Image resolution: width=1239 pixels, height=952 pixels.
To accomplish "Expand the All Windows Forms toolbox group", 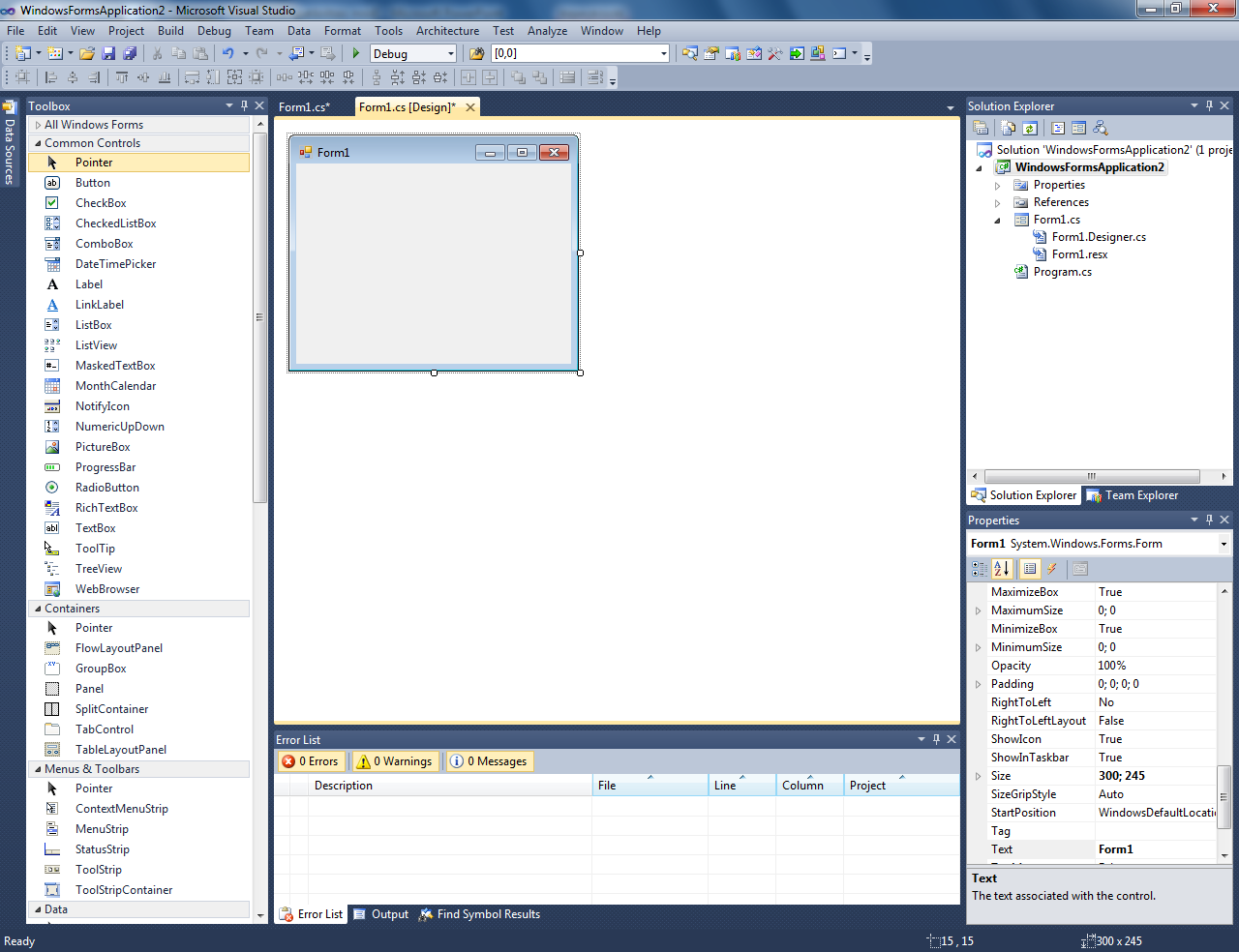I will tap(38, 125).
